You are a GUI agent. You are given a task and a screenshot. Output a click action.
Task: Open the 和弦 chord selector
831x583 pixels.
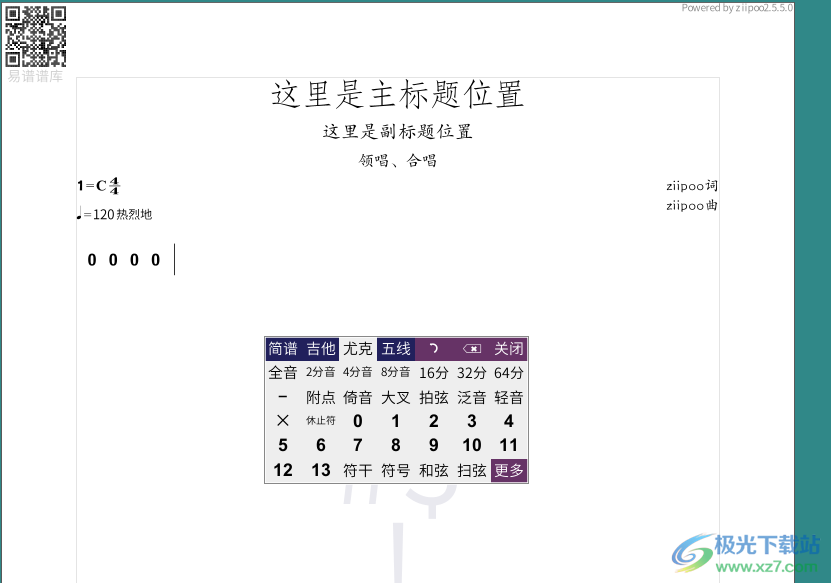[432, 469]
